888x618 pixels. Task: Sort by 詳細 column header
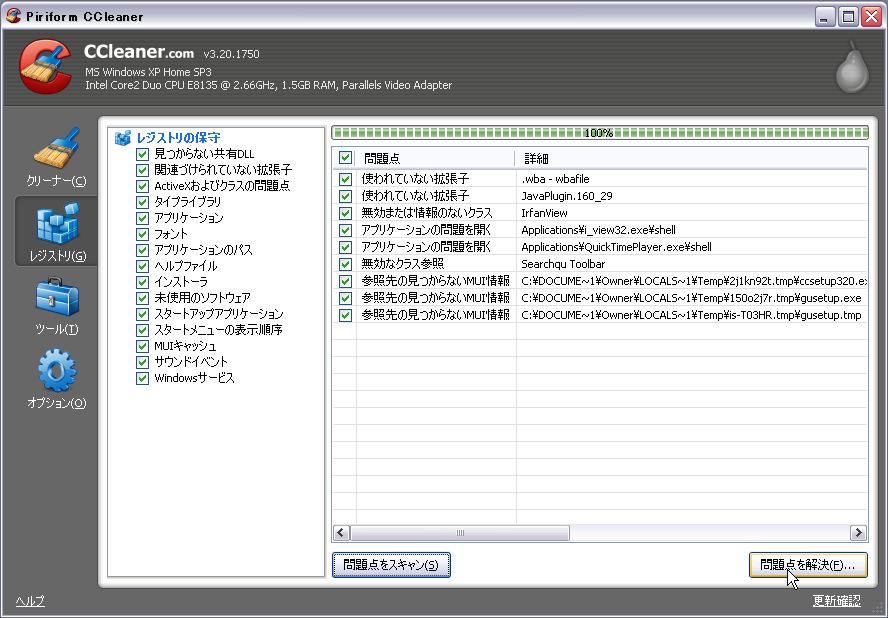click(x=691, y=158)
